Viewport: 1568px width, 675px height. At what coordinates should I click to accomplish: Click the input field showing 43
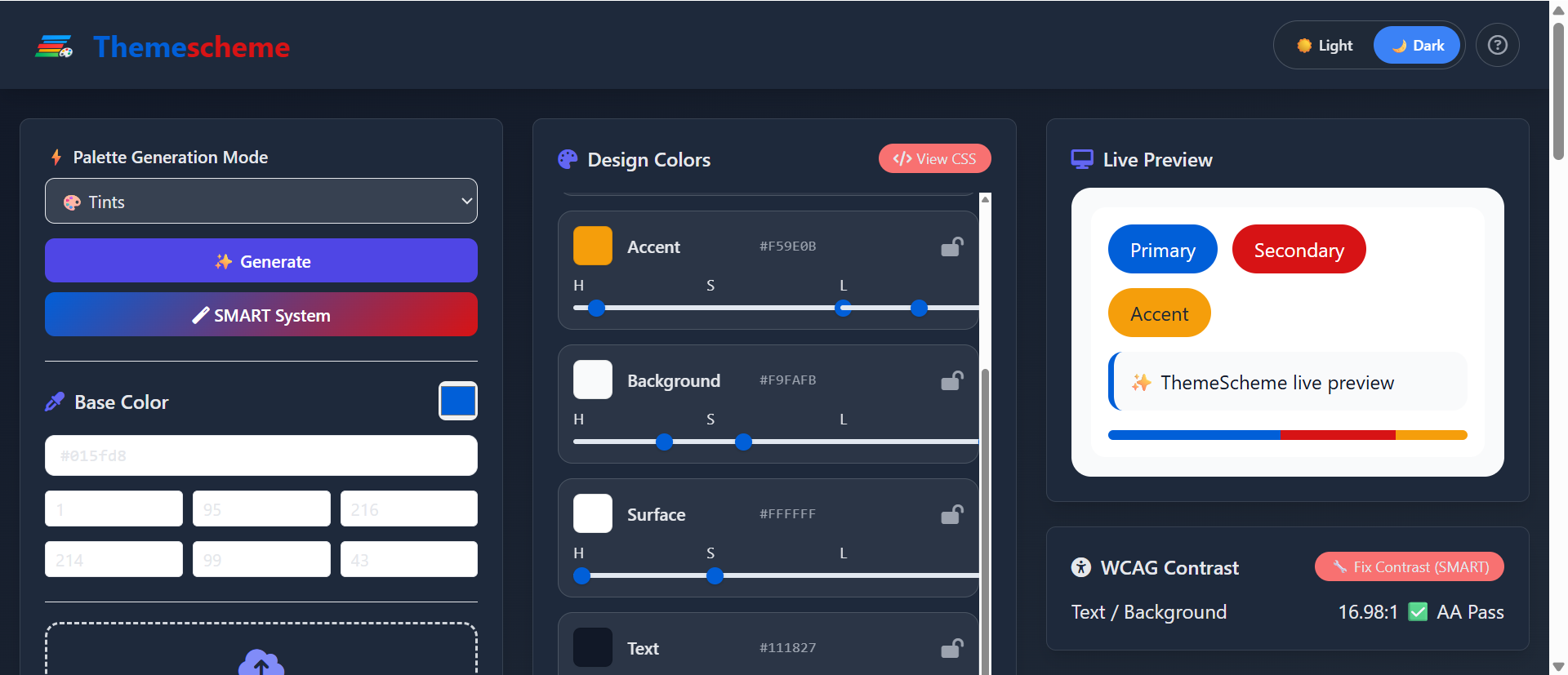[409, 560]
